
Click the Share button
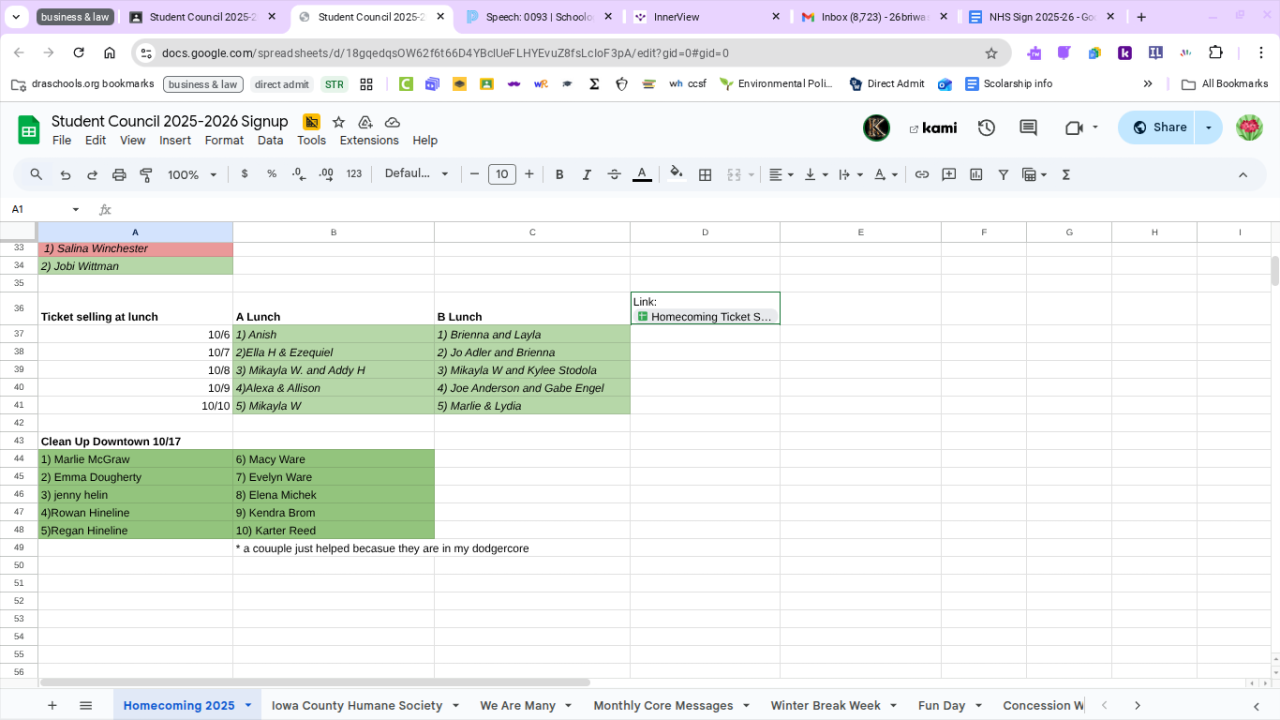tap(1160, 128)
